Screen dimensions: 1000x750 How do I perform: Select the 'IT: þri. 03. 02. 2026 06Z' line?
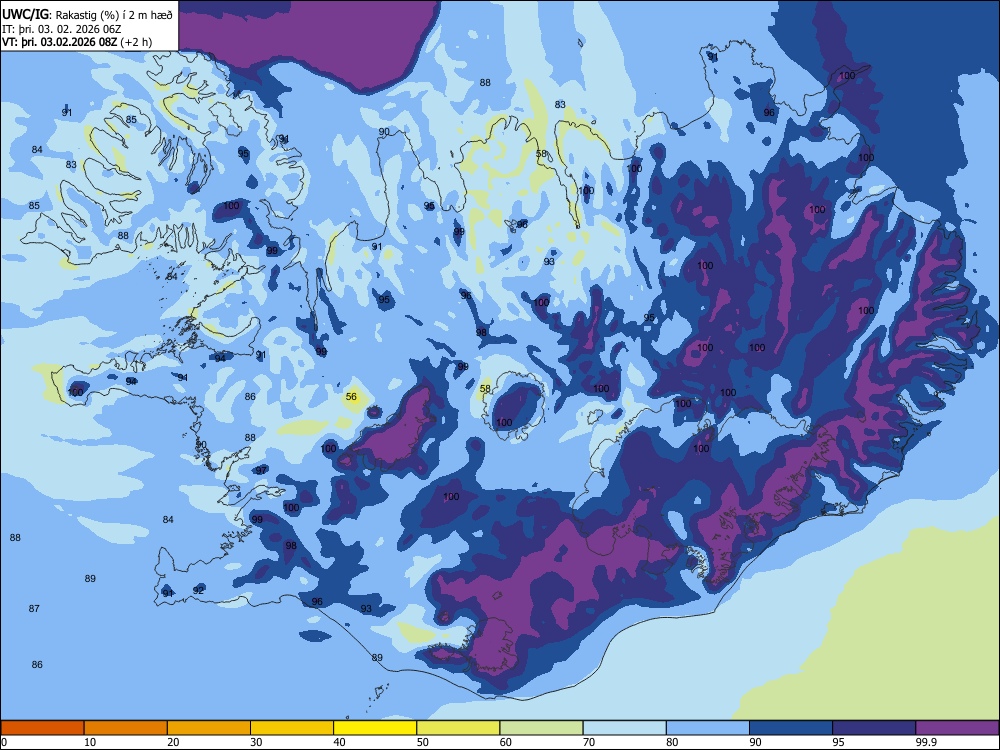(x=61, y=29)
